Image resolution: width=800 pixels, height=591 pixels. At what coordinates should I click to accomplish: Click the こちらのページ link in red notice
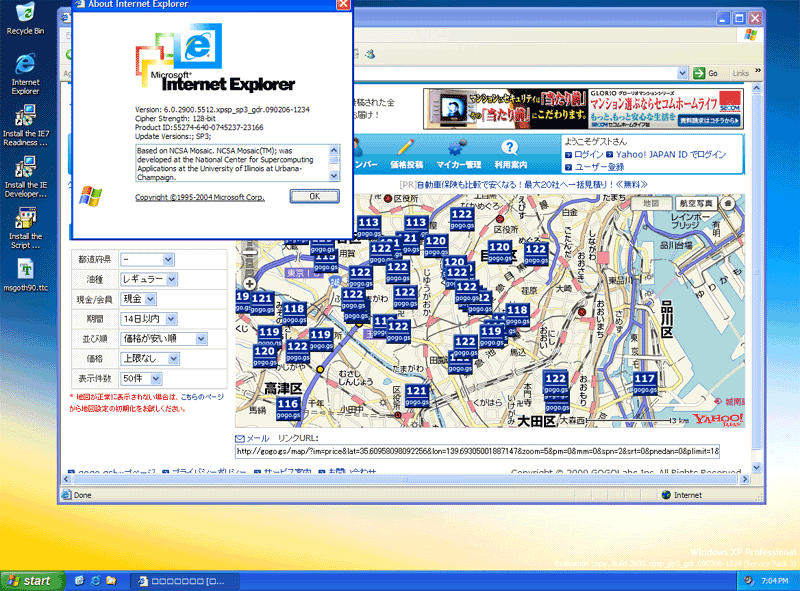(x=202, y=397)
